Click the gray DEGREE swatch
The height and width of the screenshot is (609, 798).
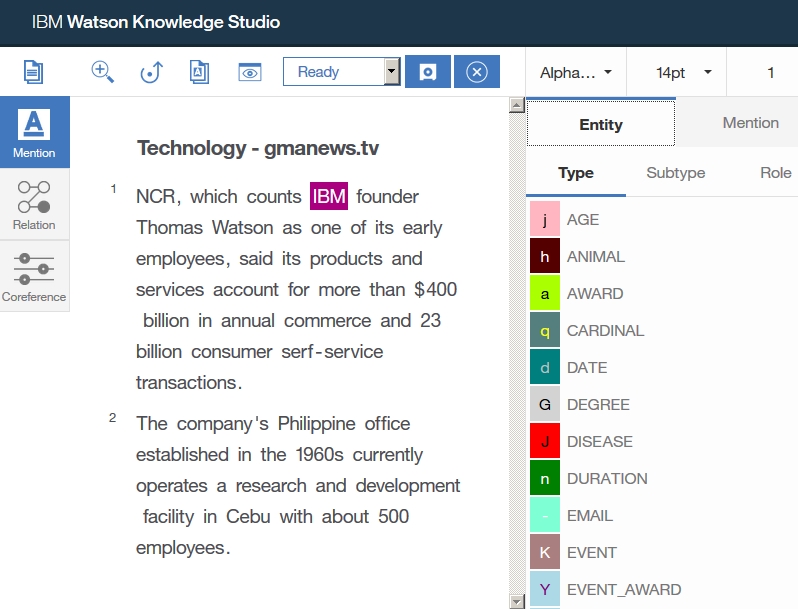click(545, 404)
